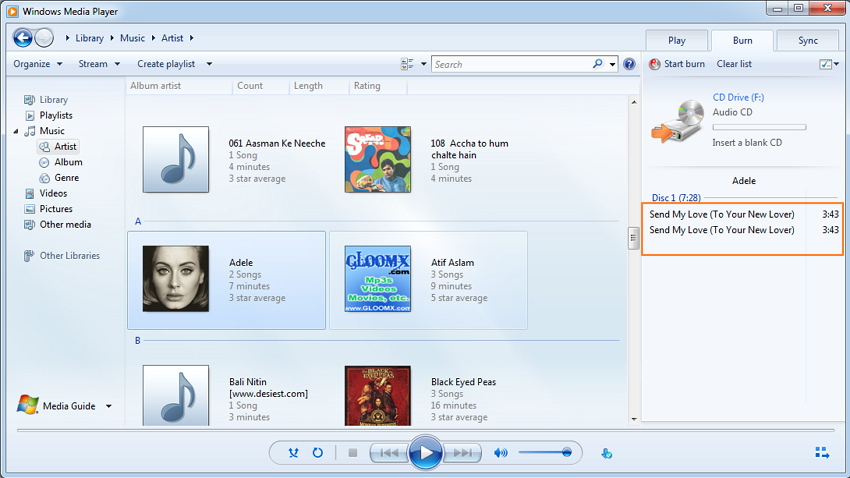Open the Help question-mark icon
Screen dimensions: 850x478
pyautogui.click(x=629, y=64)
